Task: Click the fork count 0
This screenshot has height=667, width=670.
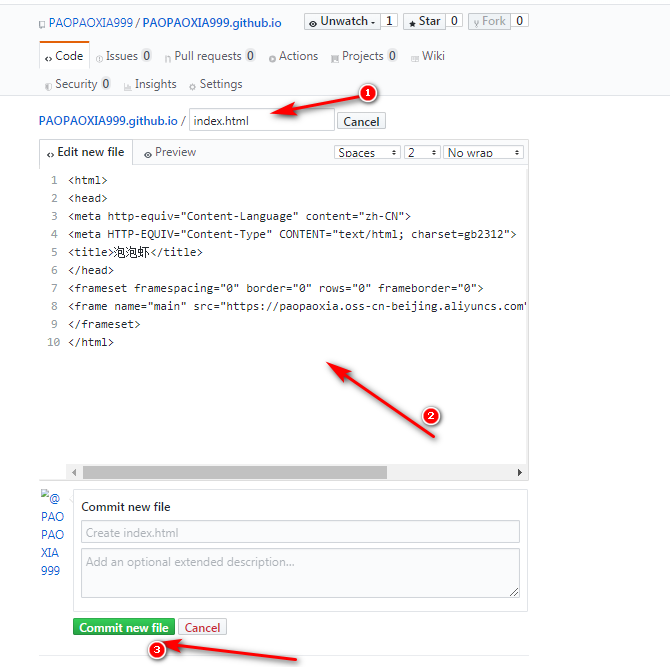Action: click(519, 21)
